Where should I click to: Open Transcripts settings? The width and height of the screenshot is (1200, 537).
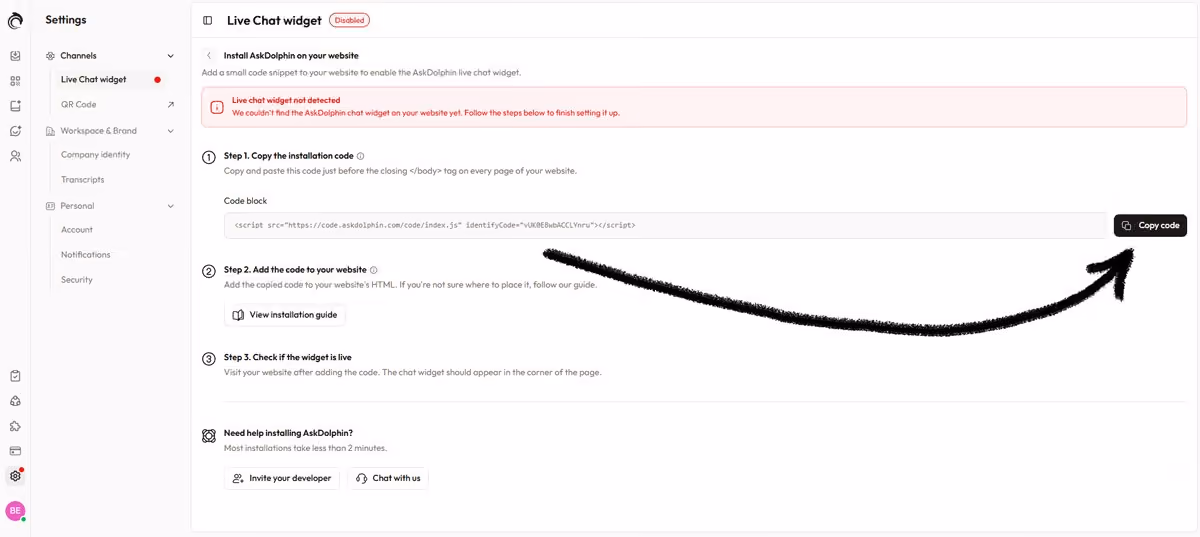(x=82, y=180)
